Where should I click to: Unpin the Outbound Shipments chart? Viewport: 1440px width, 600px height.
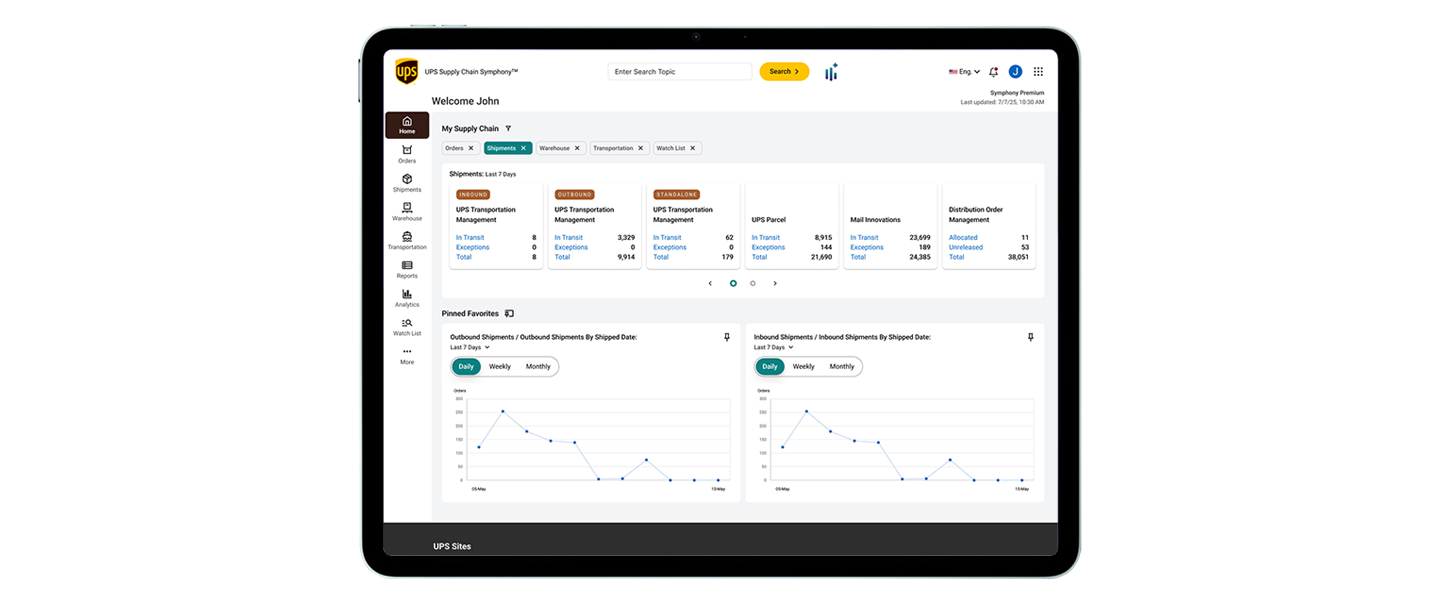pos(727,338)
